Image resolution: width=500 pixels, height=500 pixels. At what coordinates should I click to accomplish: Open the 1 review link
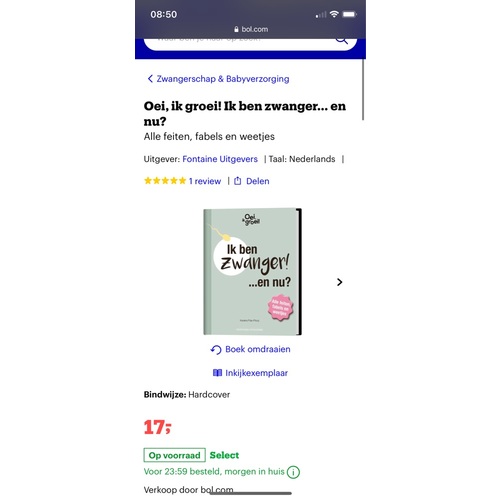coord(205,181)
